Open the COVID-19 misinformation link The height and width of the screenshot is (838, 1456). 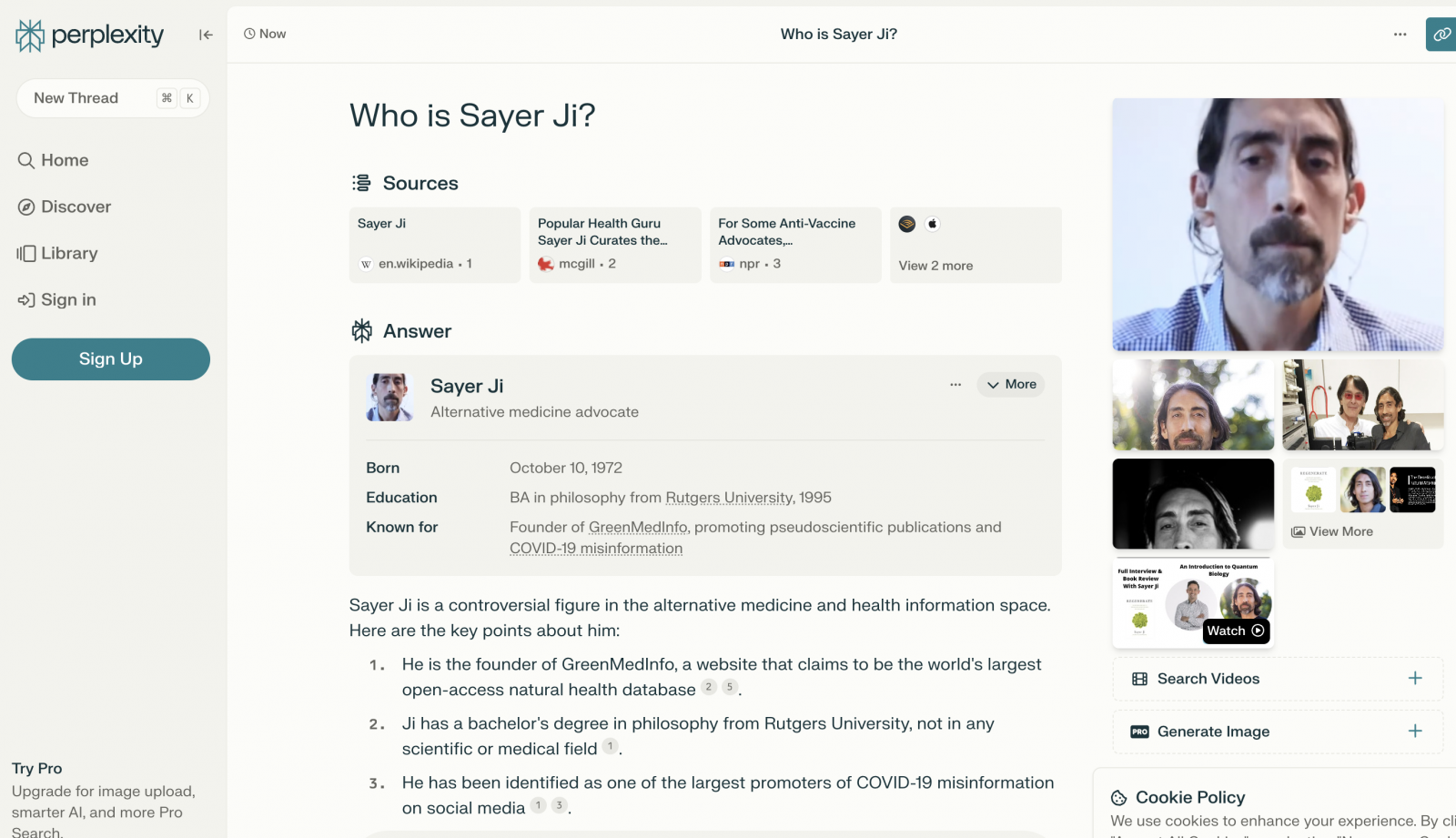pyautogui.click(x=596, y=549)
